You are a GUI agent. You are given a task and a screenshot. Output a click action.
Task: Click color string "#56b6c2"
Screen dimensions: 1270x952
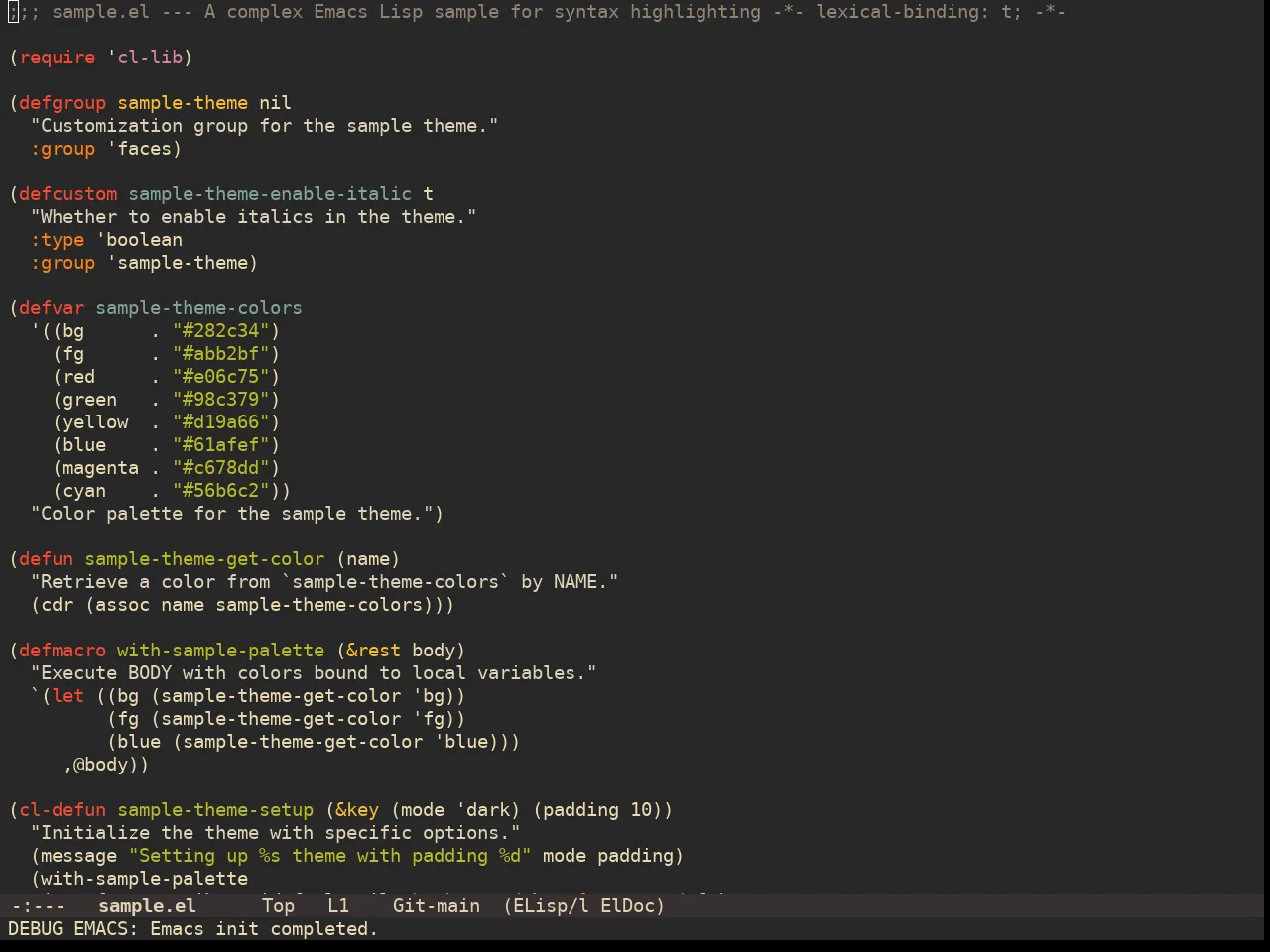220,491
